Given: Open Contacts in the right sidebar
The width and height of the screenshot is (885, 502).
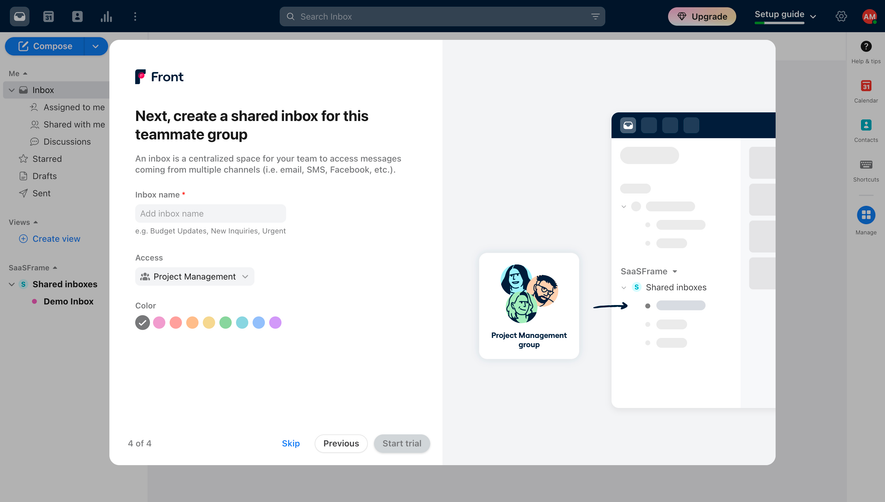Looking at the screenshot, I should 866,130.
